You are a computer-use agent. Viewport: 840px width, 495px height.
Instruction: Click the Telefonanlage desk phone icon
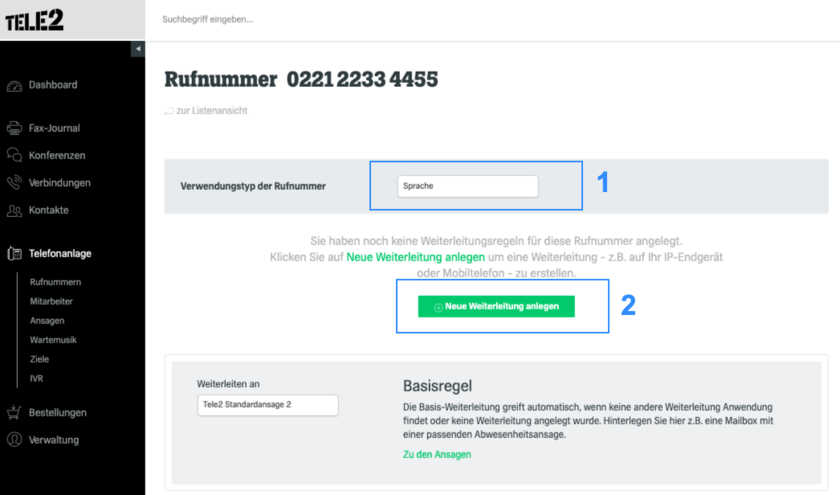tap(14, 253)
